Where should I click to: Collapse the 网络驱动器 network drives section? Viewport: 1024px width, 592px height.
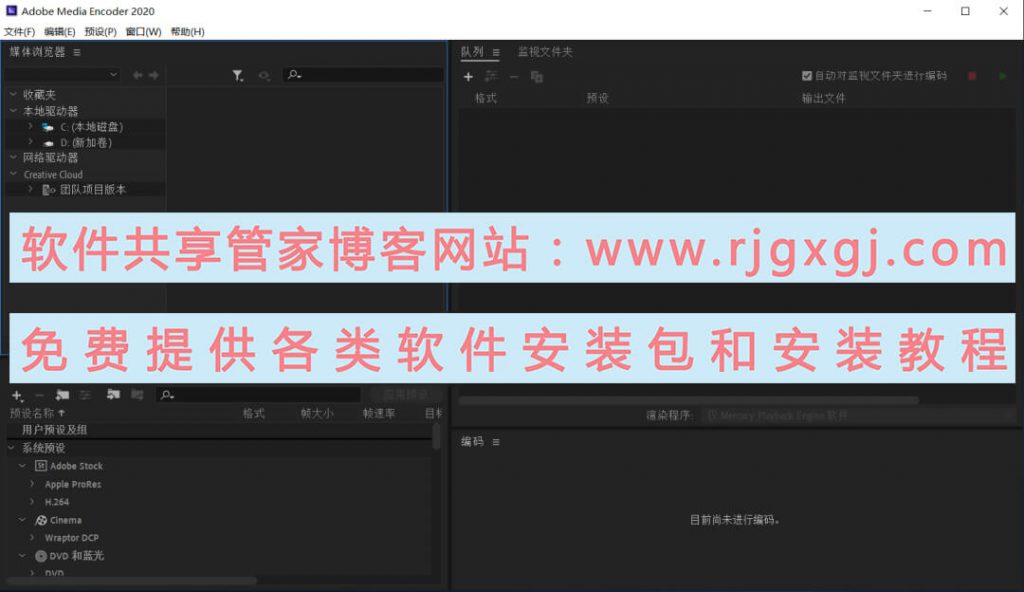coord(14,157)
